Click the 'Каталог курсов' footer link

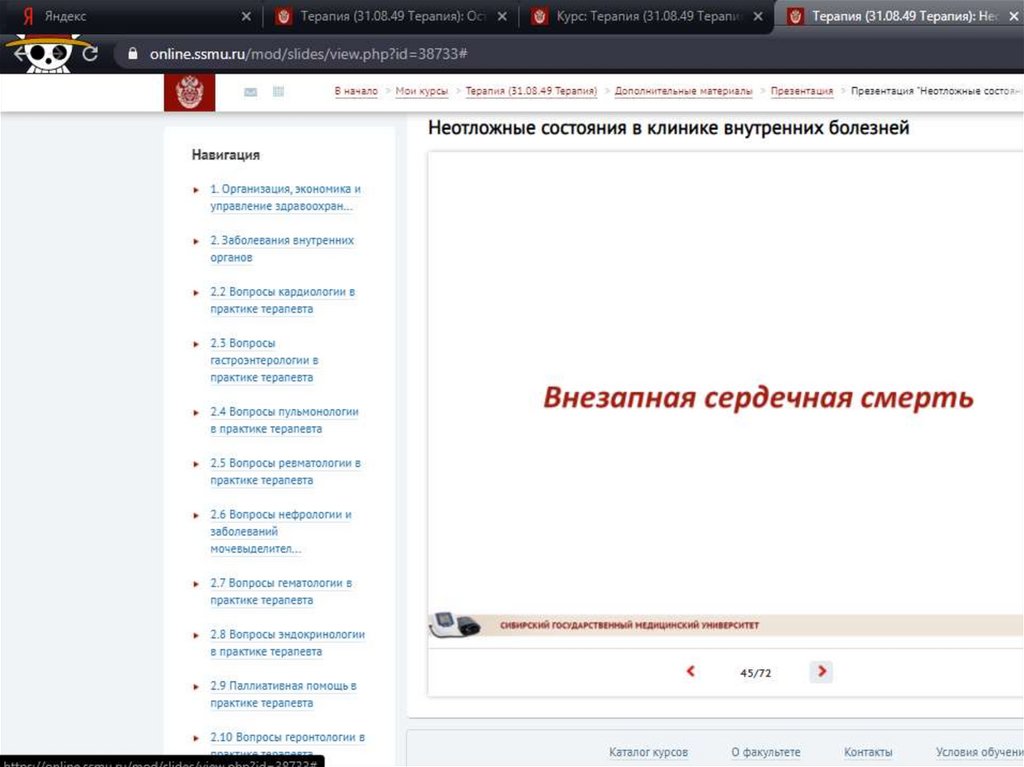click(648, 752)
